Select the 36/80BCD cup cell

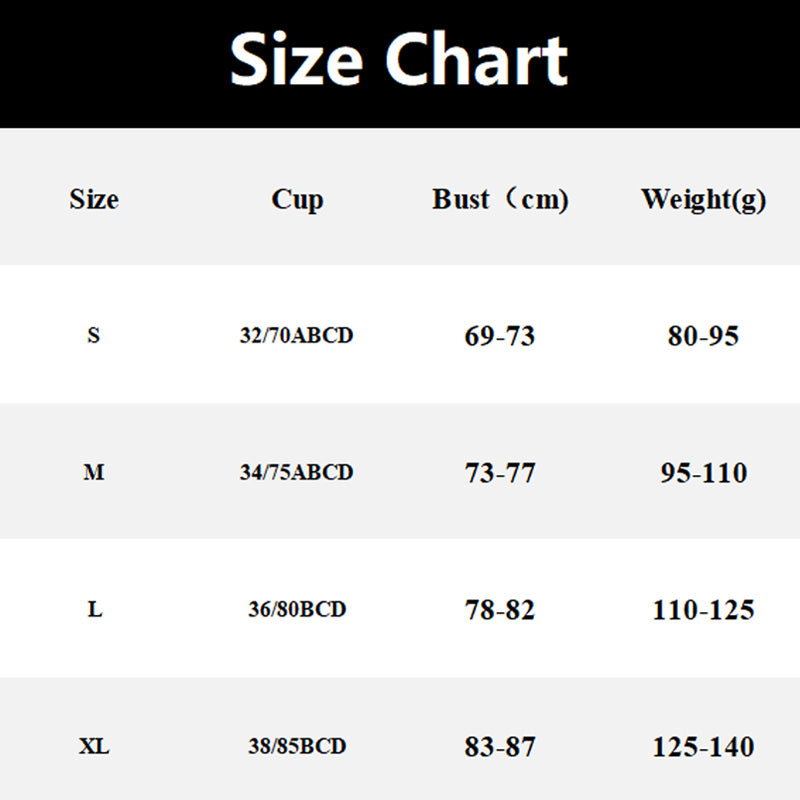297,609
